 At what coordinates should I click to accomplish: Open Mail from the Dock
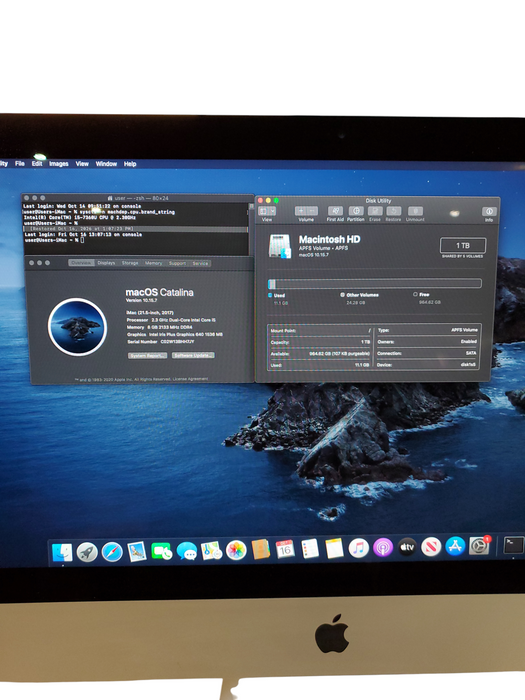(137, 552)
